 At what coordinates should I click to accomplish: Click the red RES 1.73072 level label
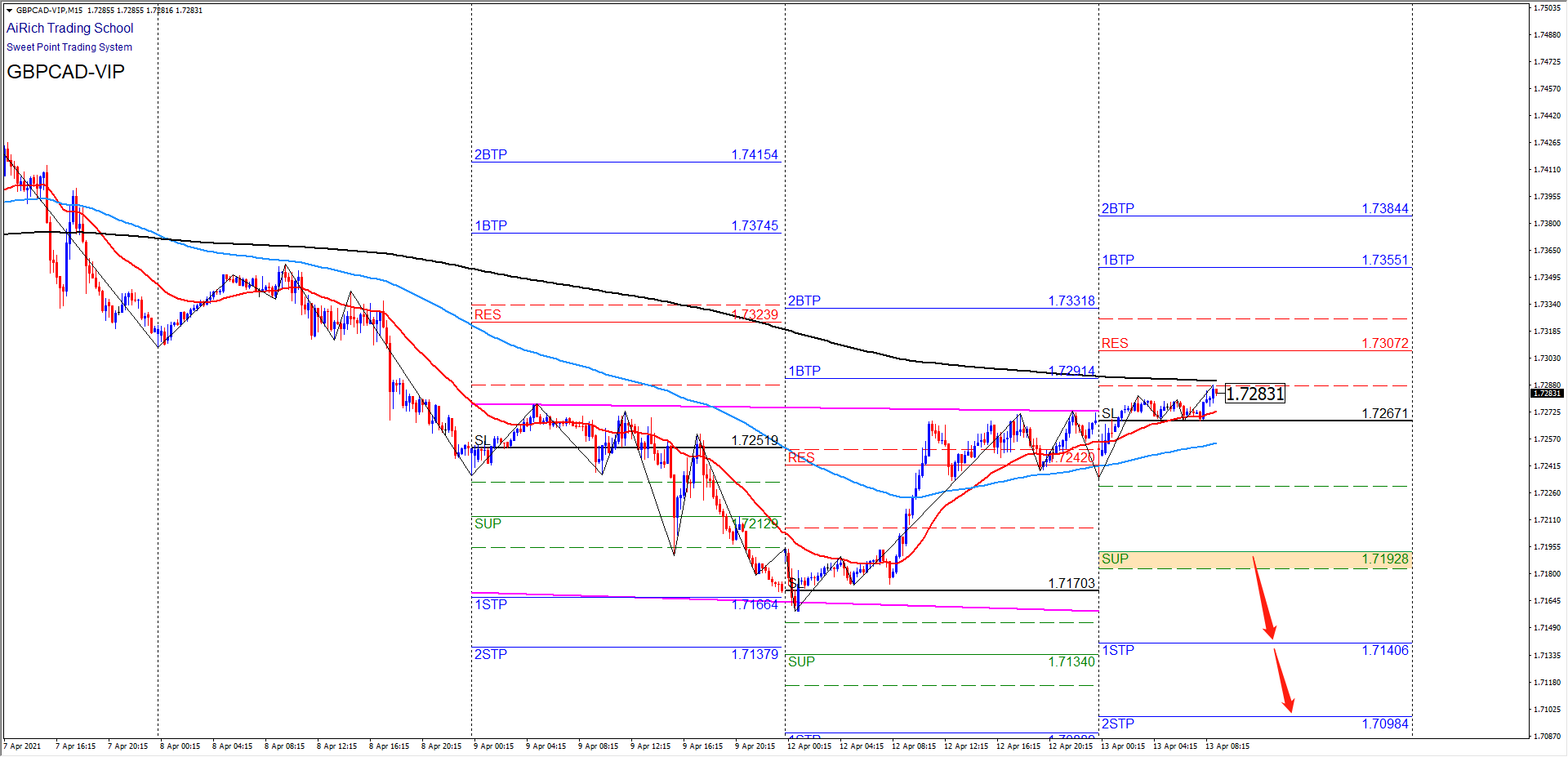tap(1115, 344)
